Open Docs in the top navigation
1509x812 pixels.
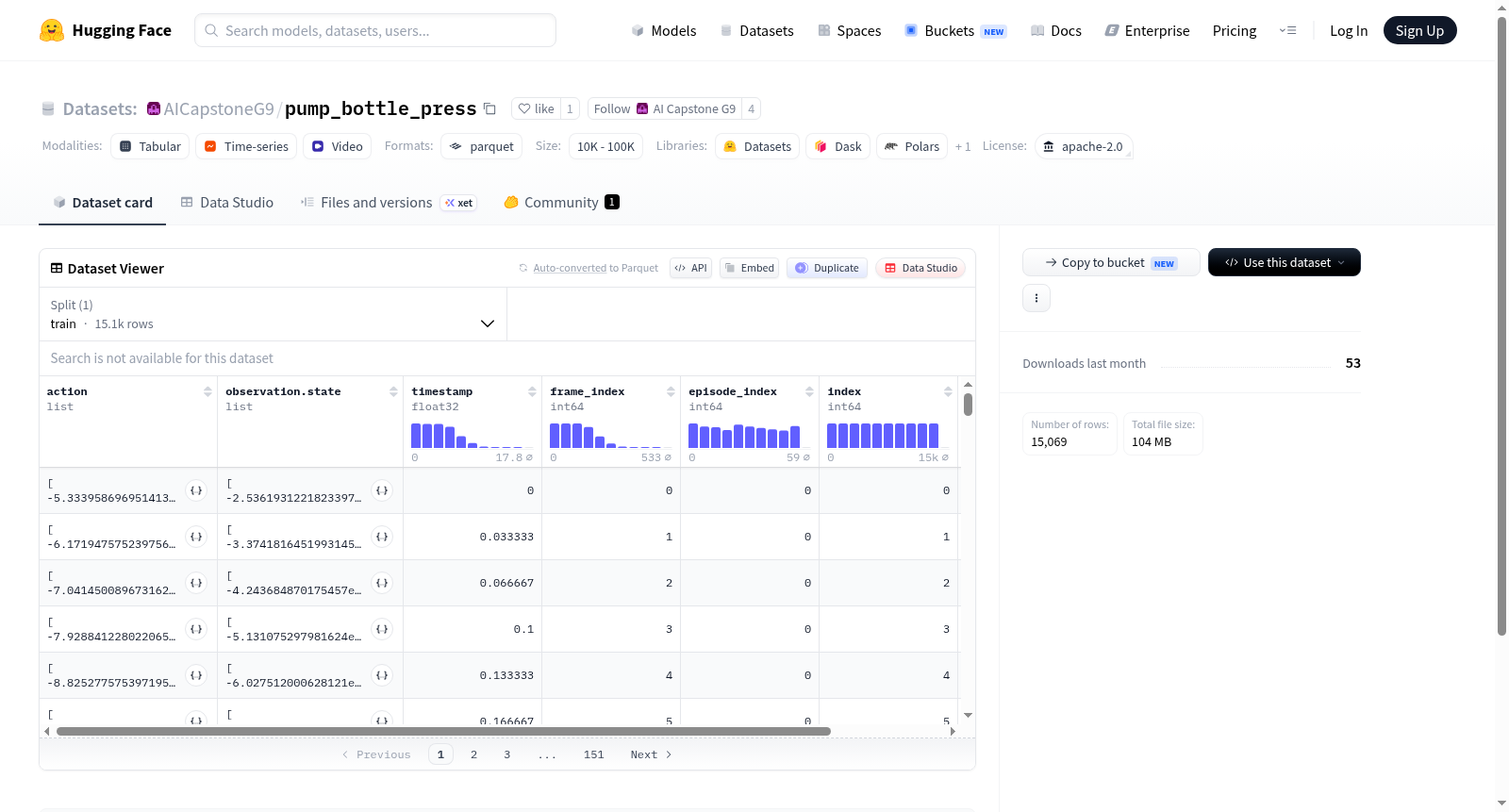(x=1056, y=30)
